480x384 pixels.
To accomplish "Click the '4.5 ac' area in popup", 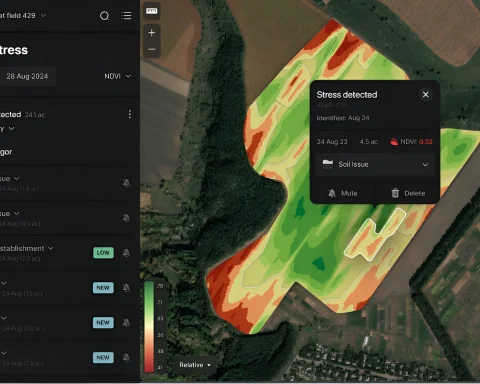I will tap(368, 142).
